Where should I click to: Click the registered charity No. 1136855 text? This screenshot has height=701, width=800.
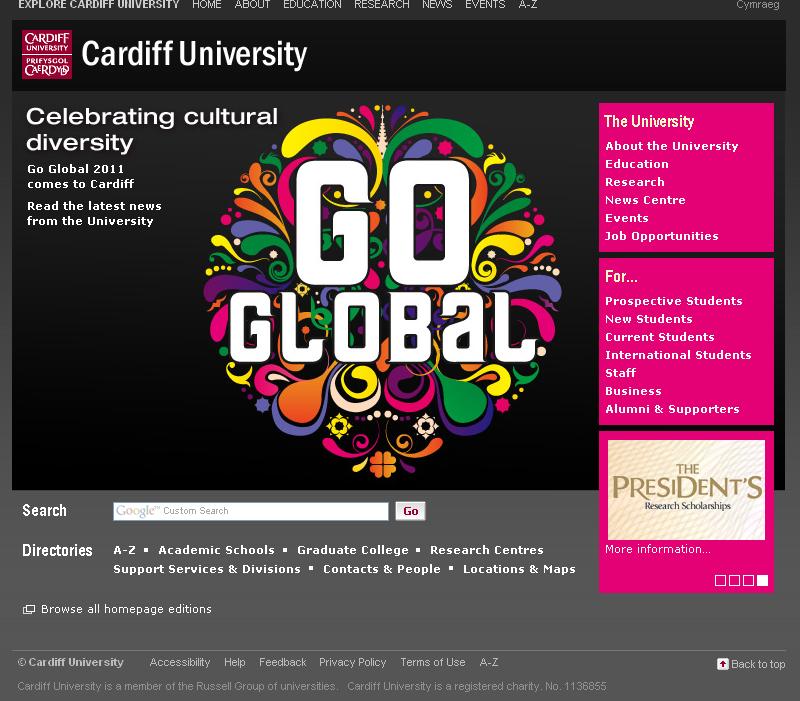click(x=477, y=686)
